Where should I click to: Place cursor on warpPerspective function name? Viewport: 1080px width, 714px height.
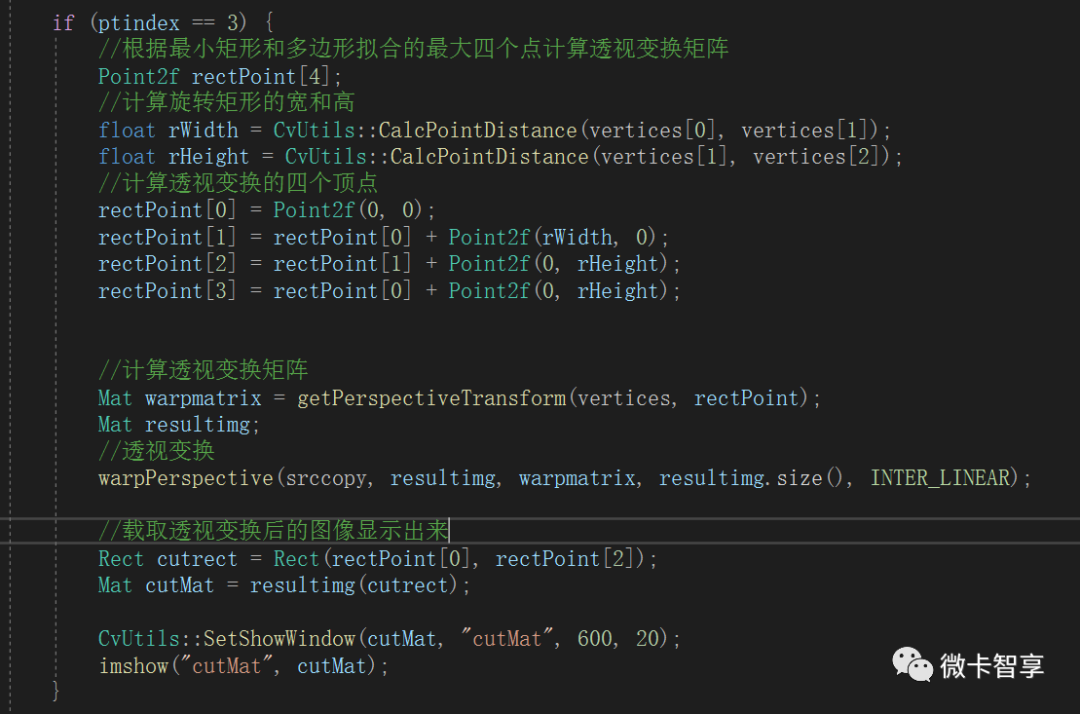point(185,478)
